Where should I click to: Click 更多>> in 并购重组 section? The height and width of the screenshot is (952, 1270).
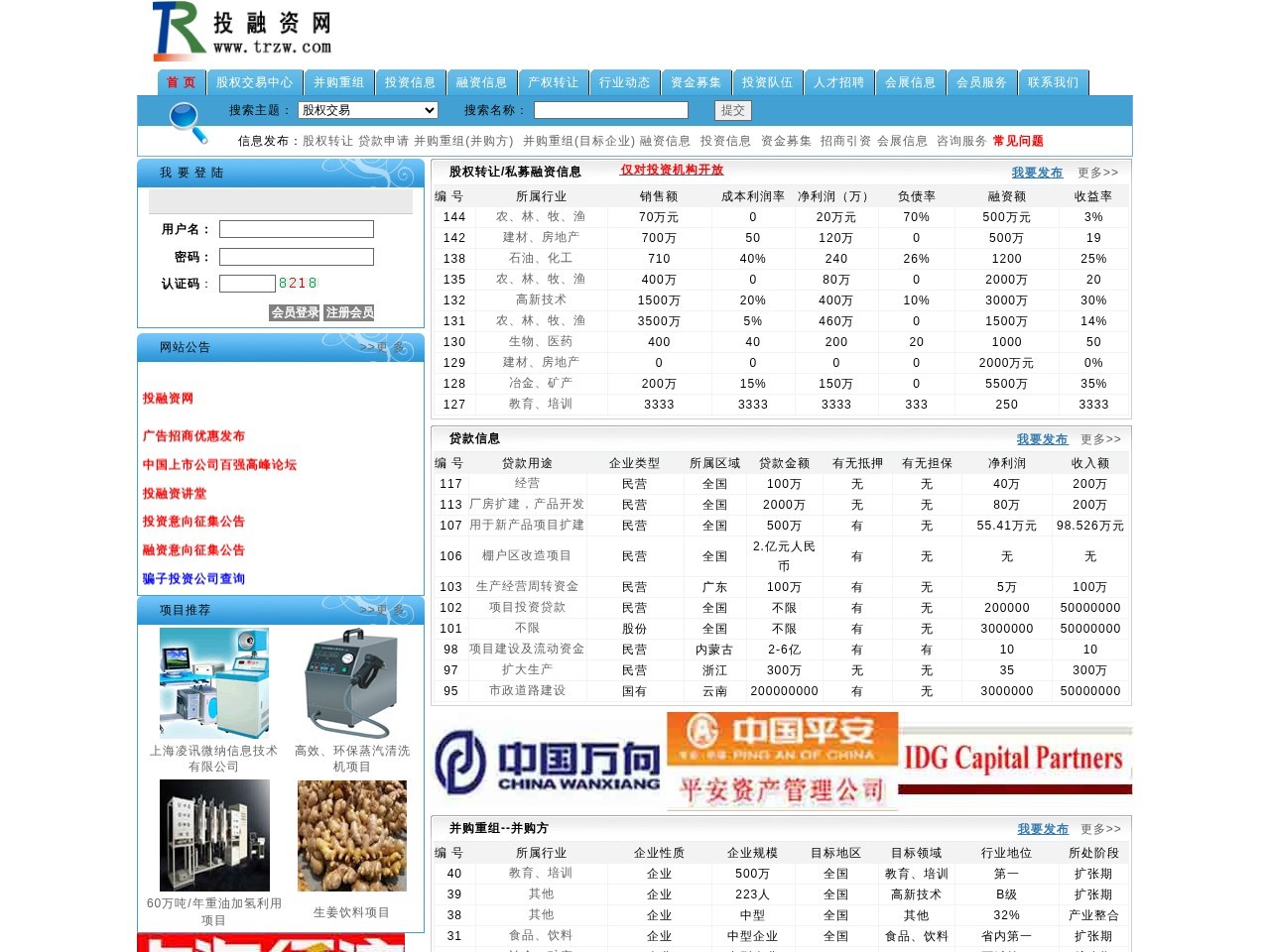click(x=1101, y=829)
